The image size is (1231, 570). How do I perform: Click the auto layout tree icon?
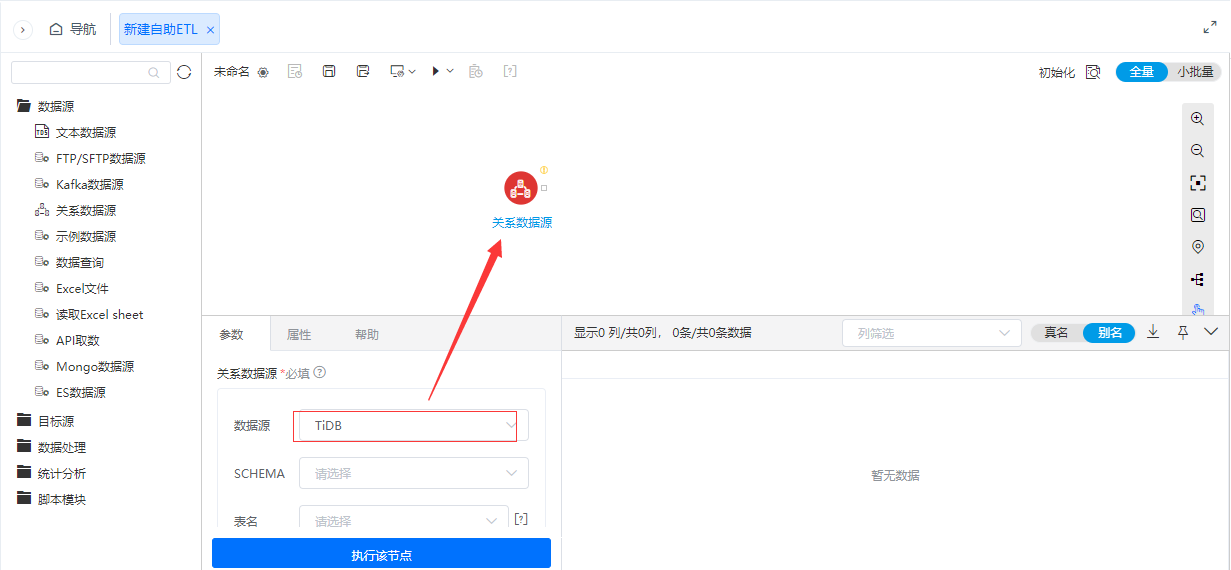coord(1197,279)
